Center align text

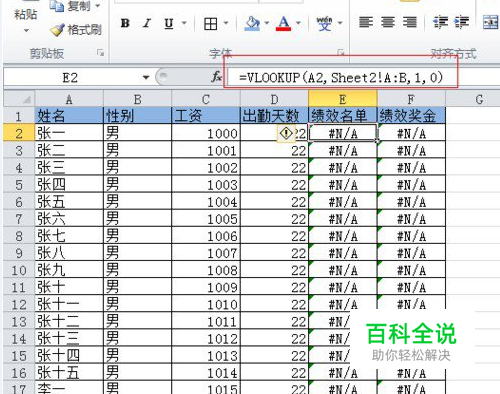(x=388, y=22)
